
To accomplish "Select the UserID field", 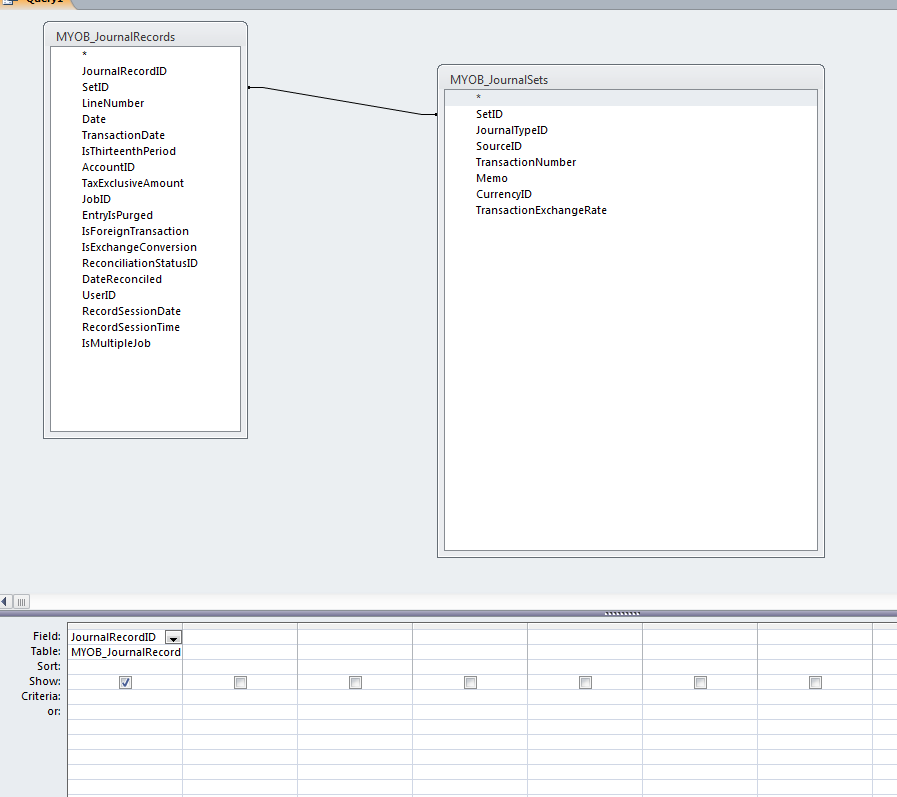I will [145, 295].
